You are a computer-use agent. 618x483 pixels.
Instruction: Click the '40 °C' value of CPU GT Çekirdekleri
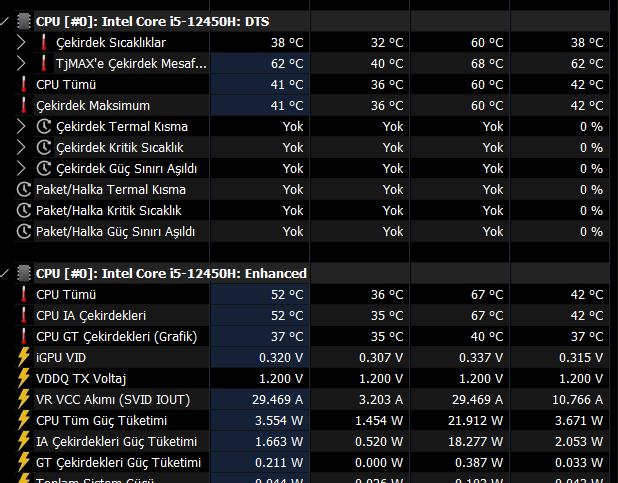487,337
